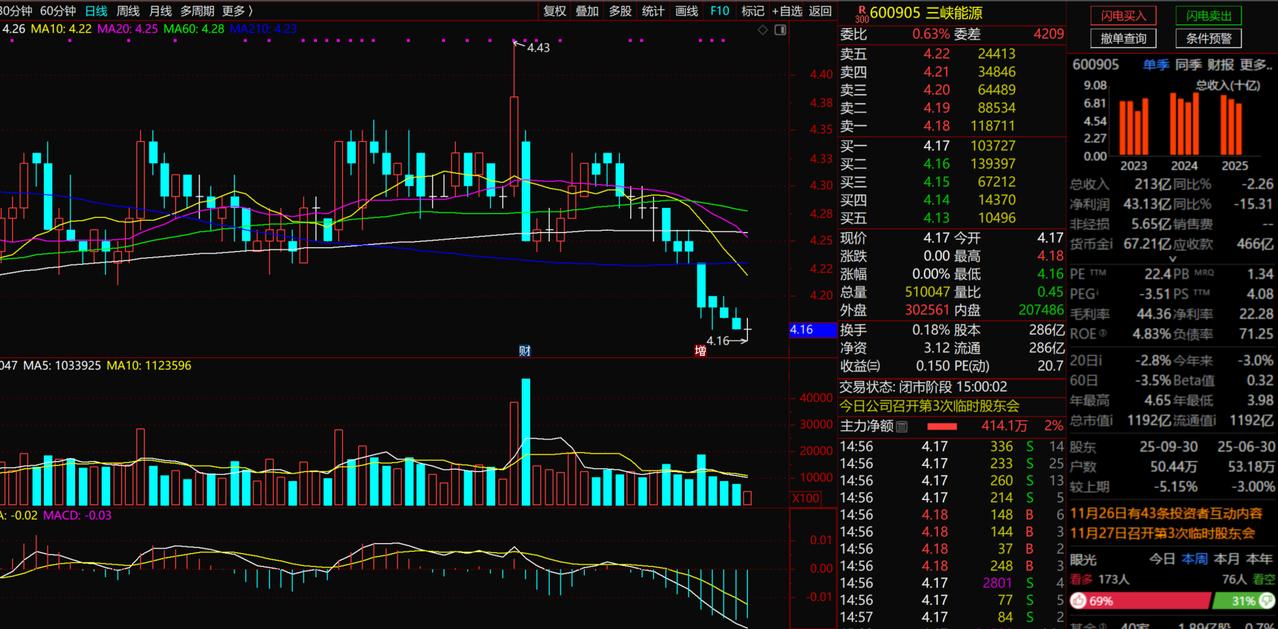Click the X100 unit label on the volume panel
Image resolution: width=1278 pixels, height=629 pixels.
(x=805, y=498)
